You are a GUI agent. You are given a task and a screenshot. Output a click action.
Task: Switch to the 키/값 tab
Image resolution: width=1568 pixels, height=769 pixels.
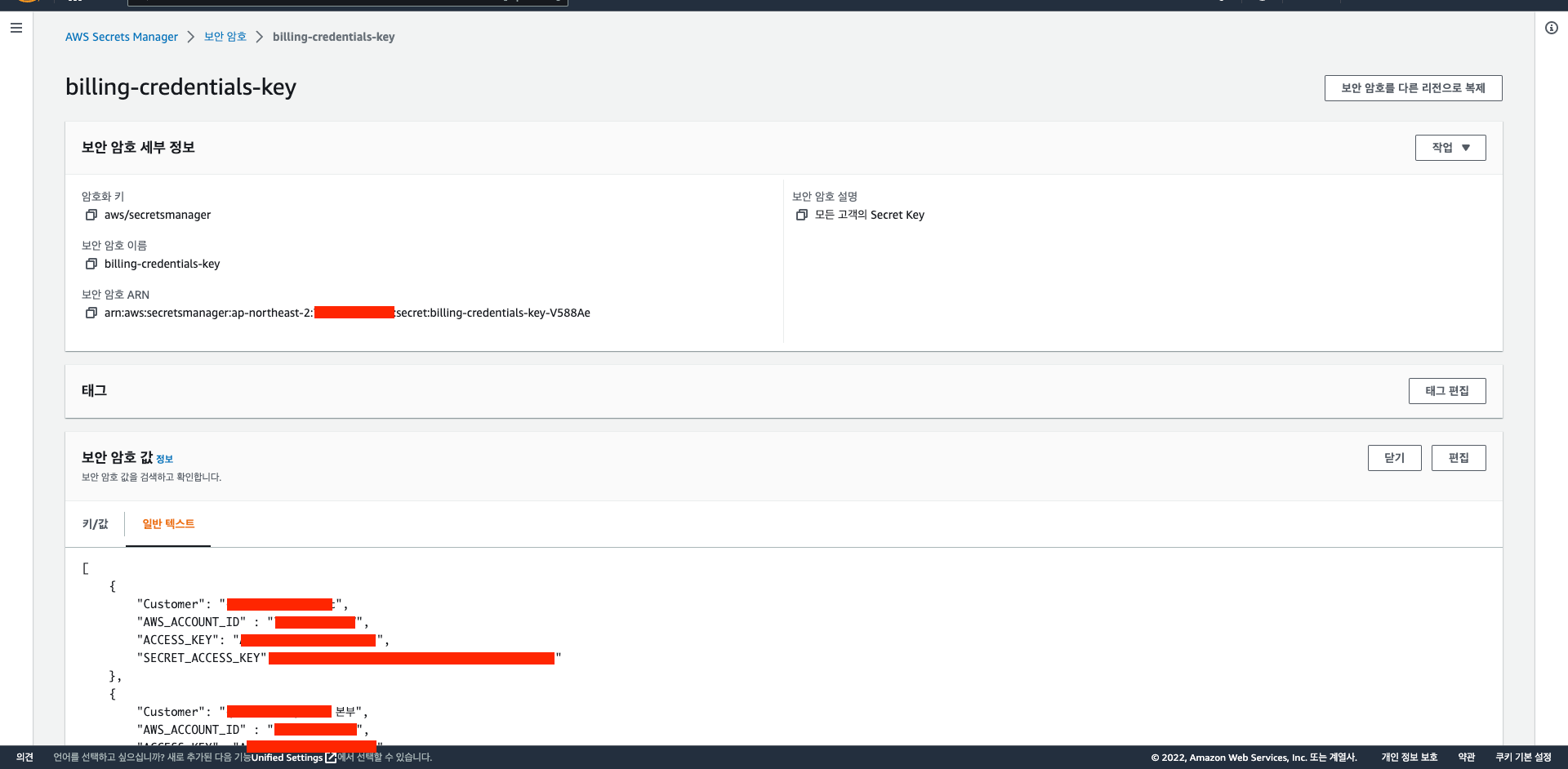tap(95, 524)
